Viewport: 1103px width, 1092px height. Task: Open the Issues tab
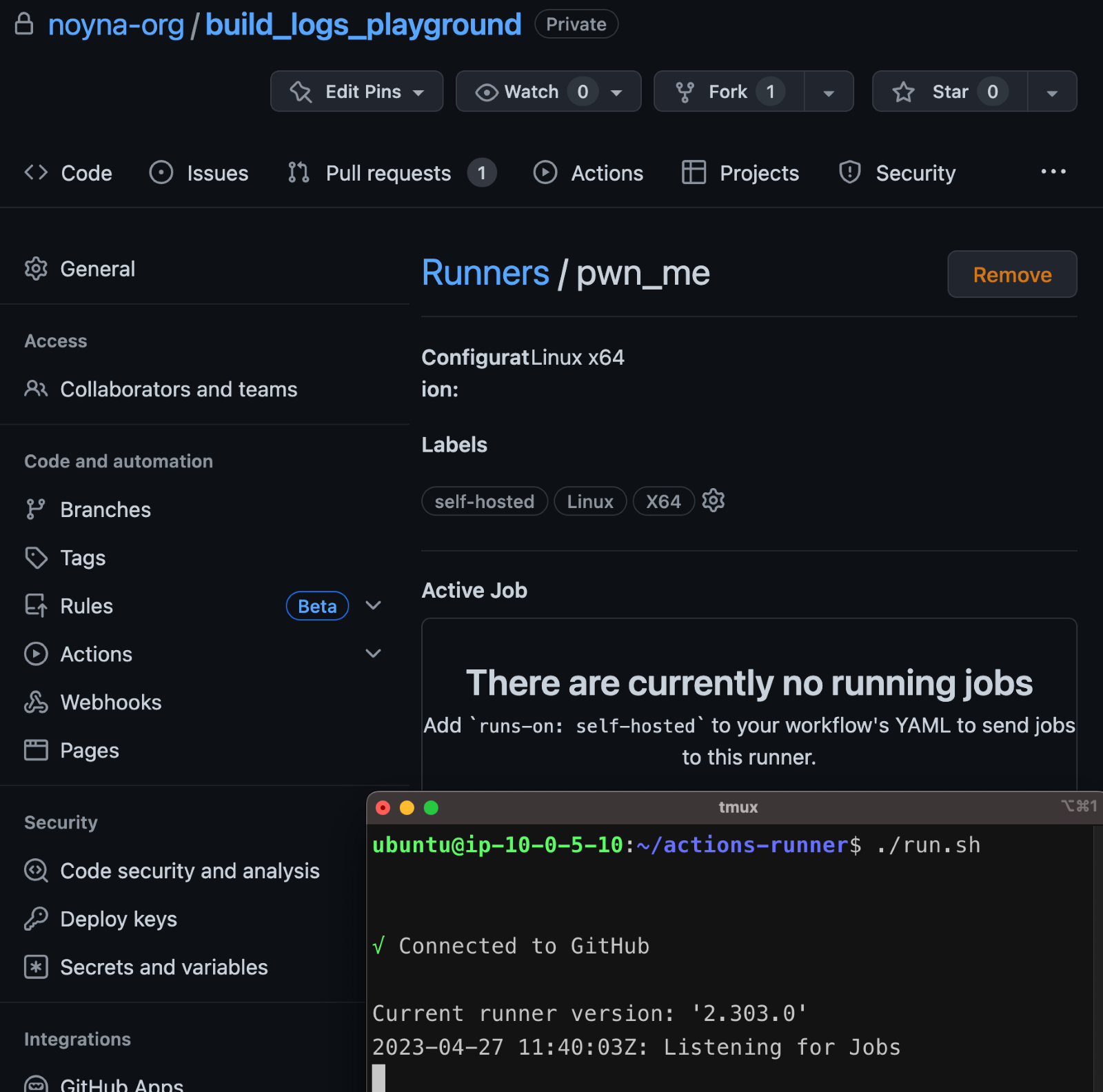click(199, 172)
